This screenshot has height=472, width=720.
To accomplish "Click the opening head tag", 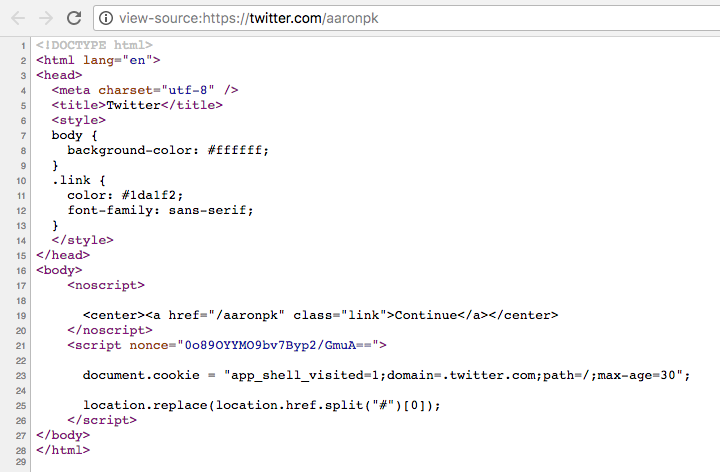I will pos(59,75).
